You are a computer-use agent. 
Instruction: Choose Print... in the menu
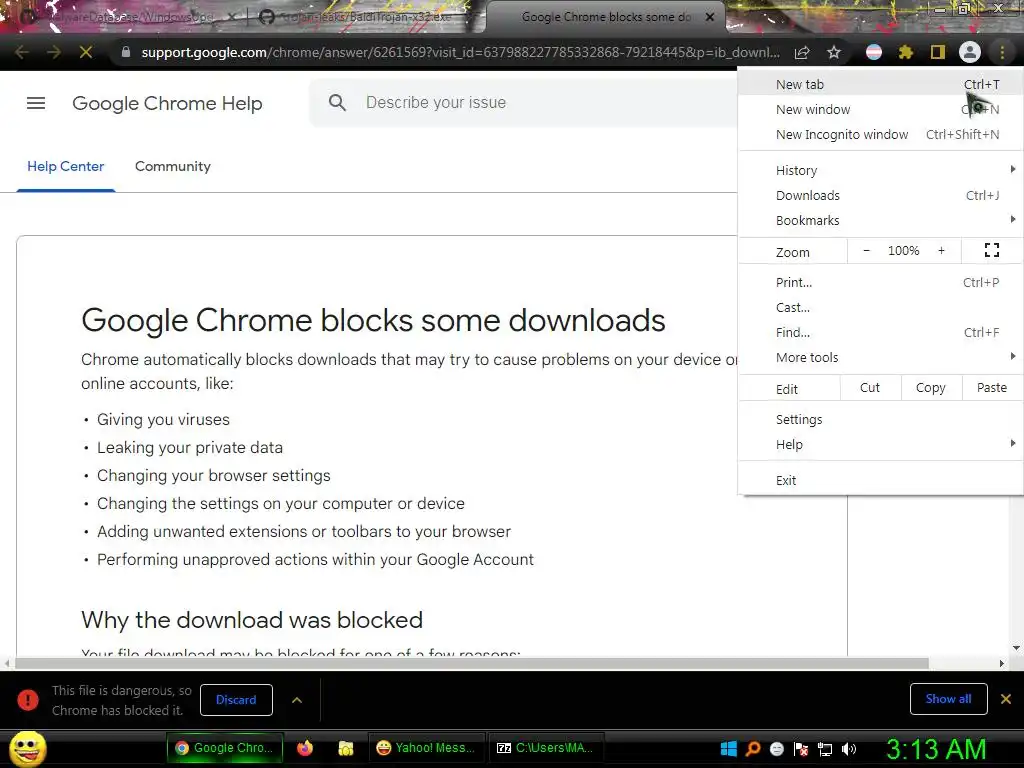click(x=880, y=283)
